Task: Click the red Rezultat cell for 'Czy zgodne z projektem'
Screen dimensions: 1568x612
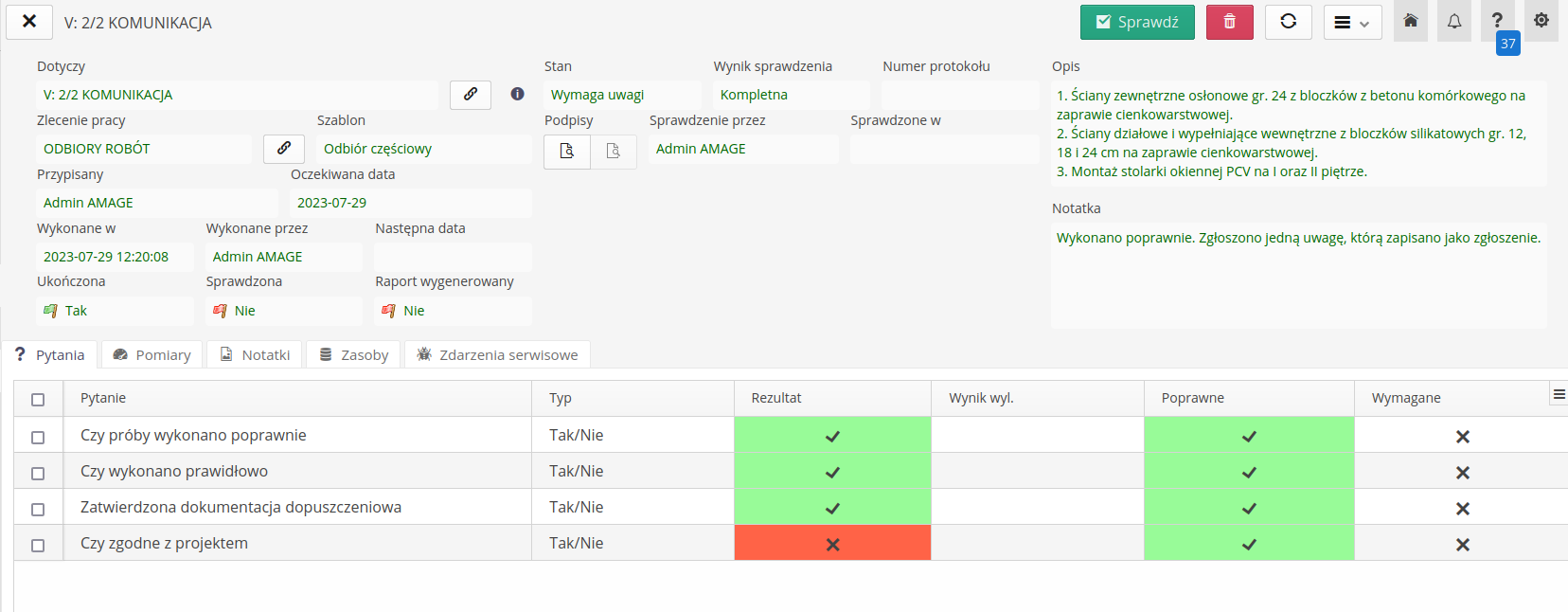Action: (832, 544)
